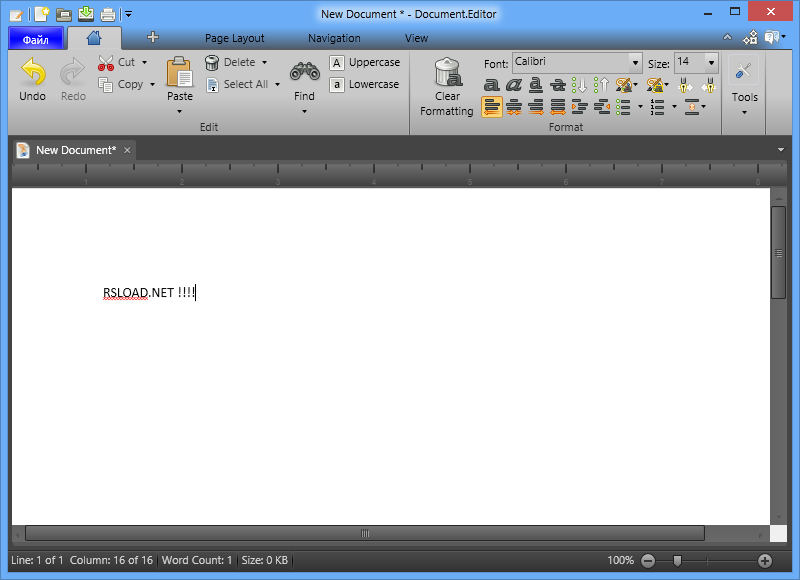Click the Cut scissors icon

click(x=106, y=63)
